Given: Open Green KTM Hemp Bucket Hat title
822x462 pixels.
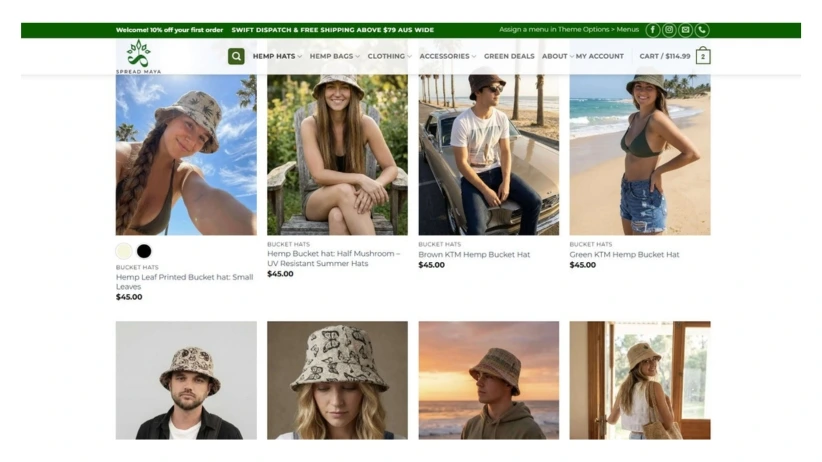Looking at the screenshot, I should tap(624, 254).
